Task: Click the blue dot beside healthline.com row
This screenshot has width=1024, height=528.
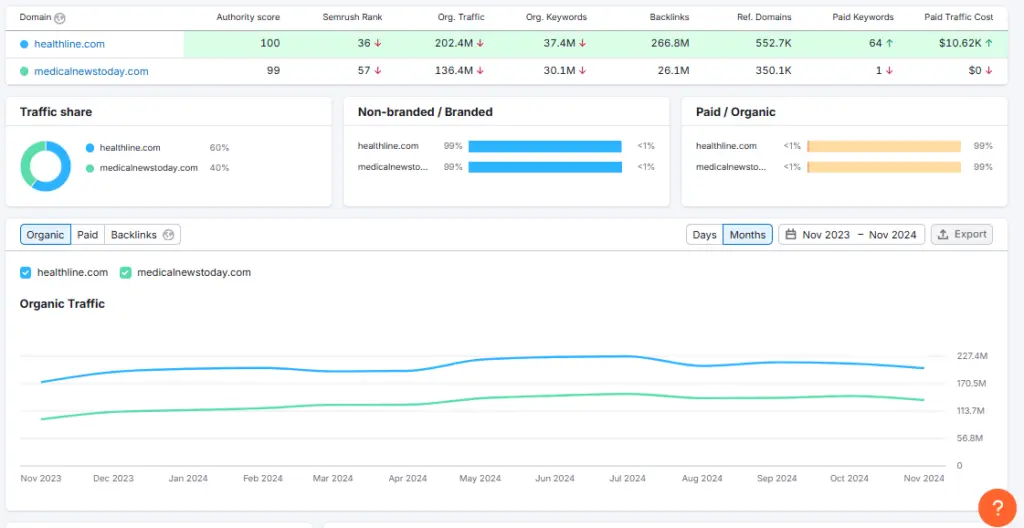Action: (24, 44)
